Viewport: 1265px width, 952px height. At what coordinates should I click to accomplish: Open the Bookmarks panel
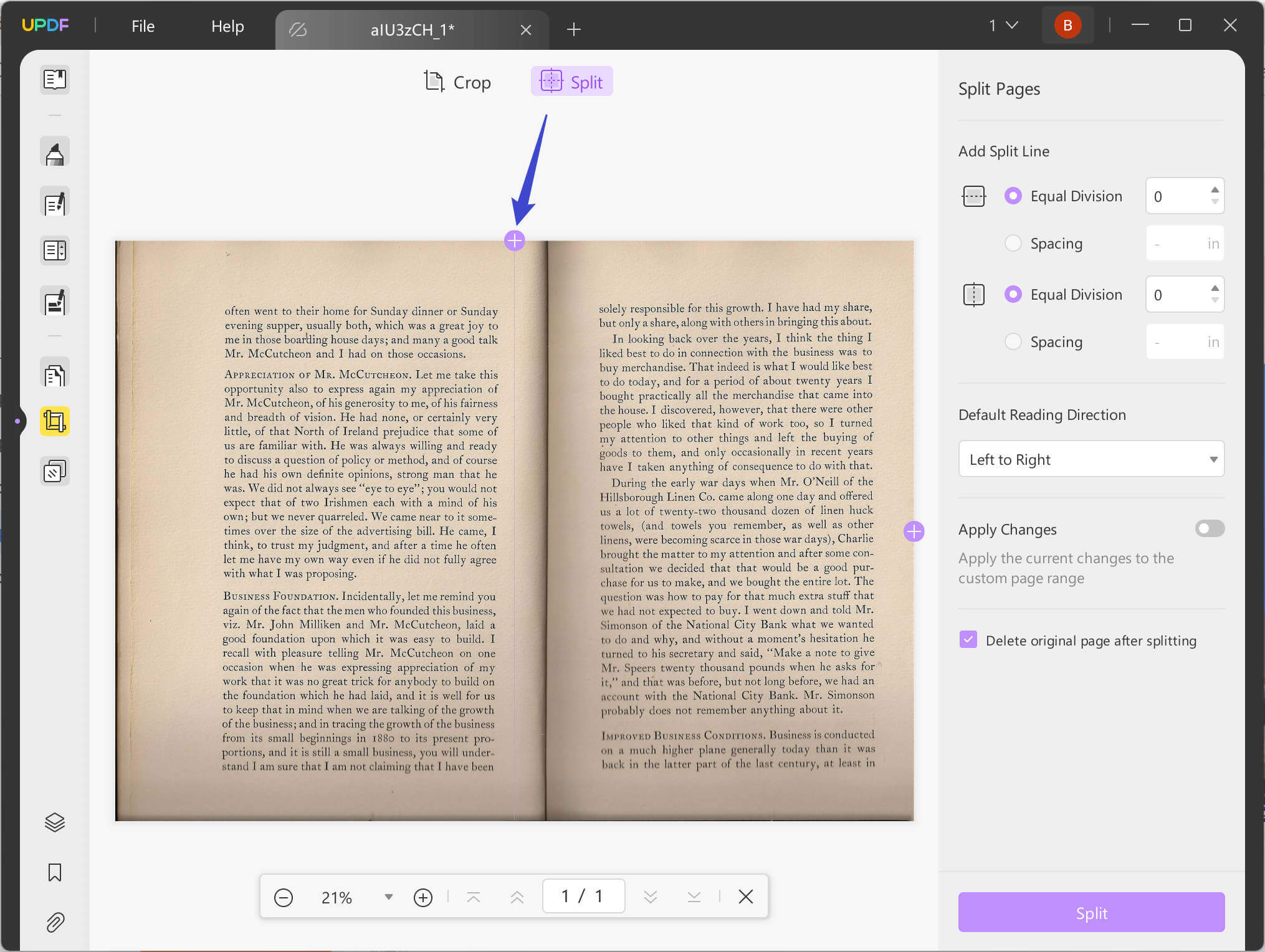coord(55,872)
